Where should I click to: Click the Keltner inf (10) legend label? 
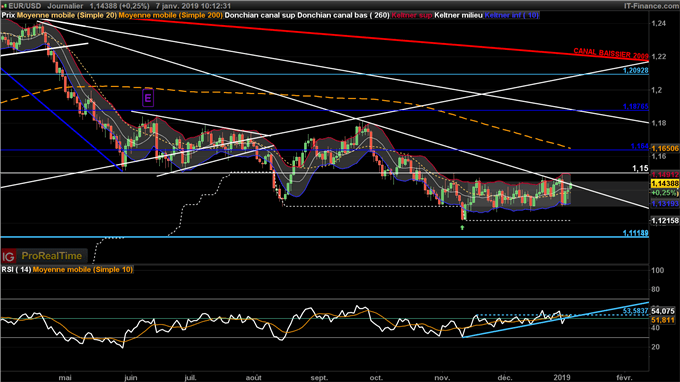click(512, 15)
